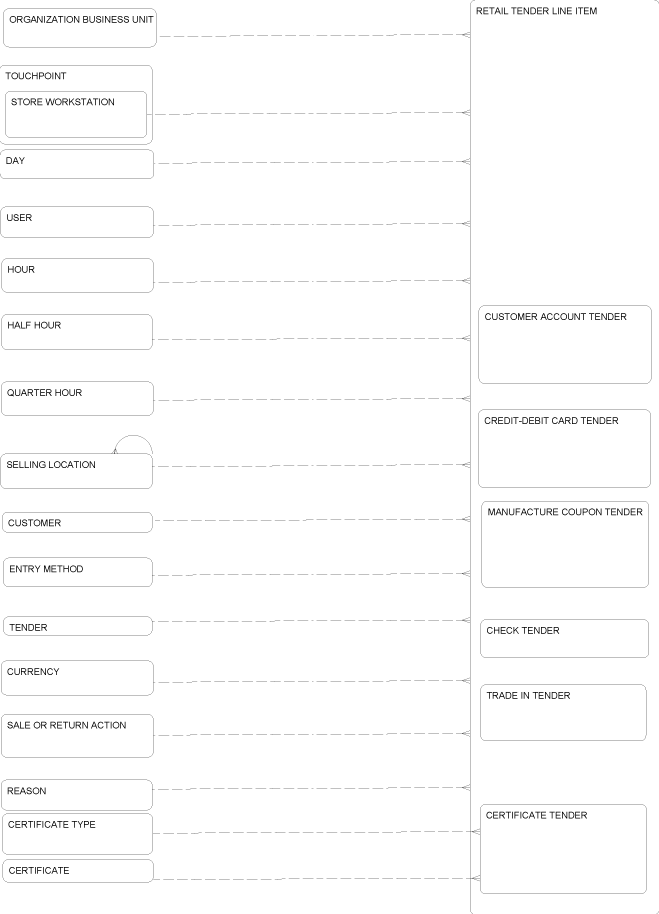Click the HALF HOUR entity

77,332
